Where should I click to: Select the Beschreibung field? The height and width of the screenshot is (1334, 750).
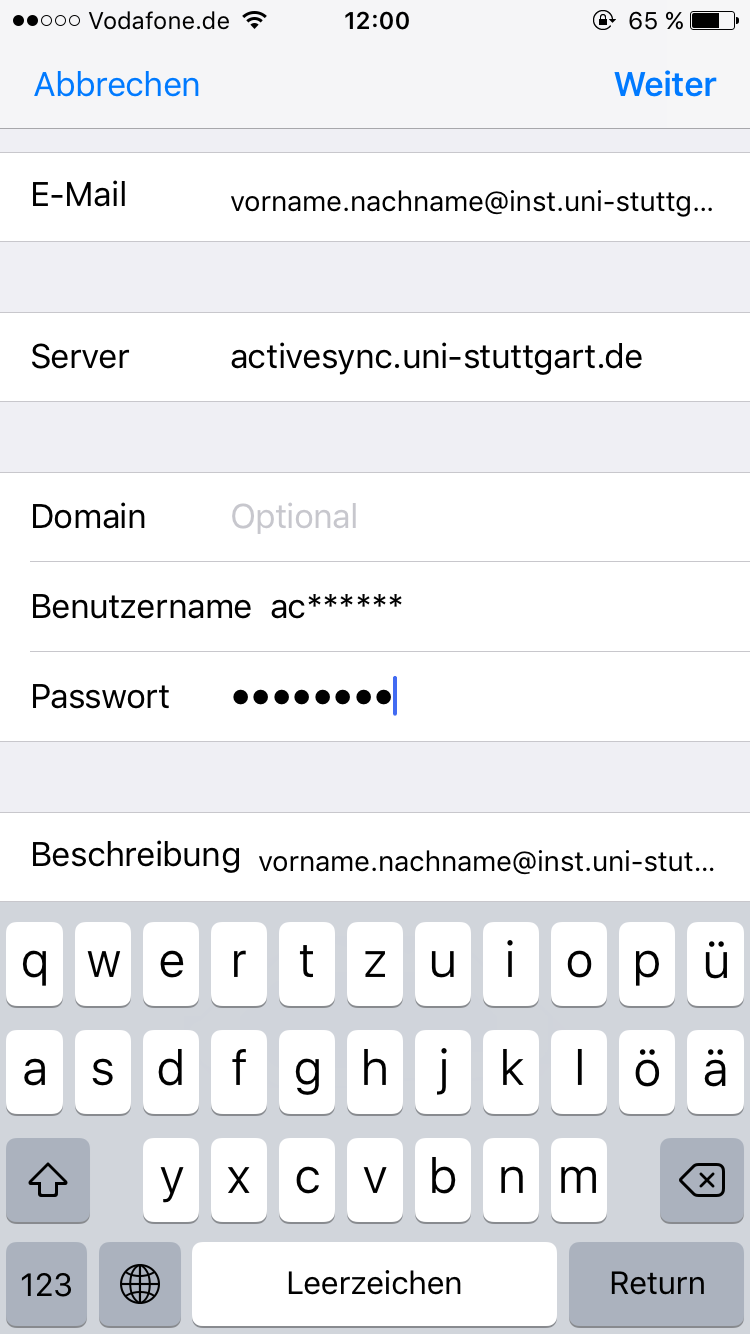[375, 857]
